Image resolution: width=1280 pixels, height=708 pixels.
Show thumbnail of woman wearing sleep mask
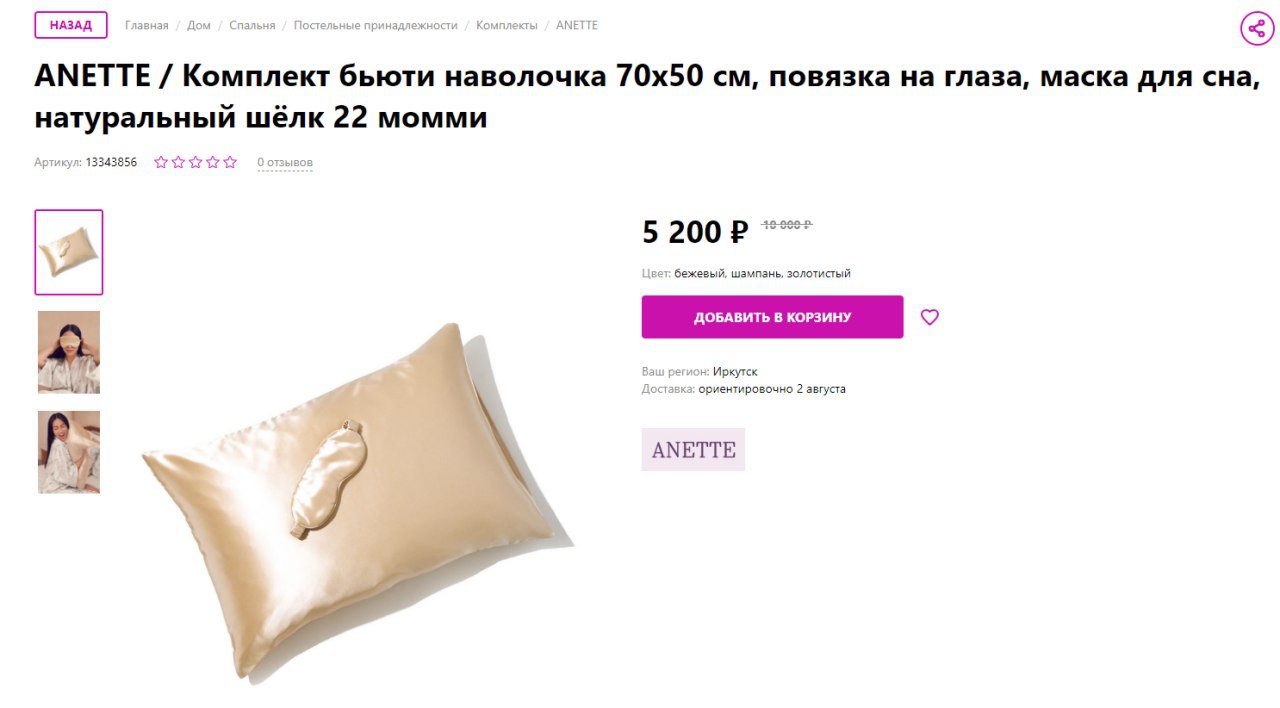[x=69, y=352]
